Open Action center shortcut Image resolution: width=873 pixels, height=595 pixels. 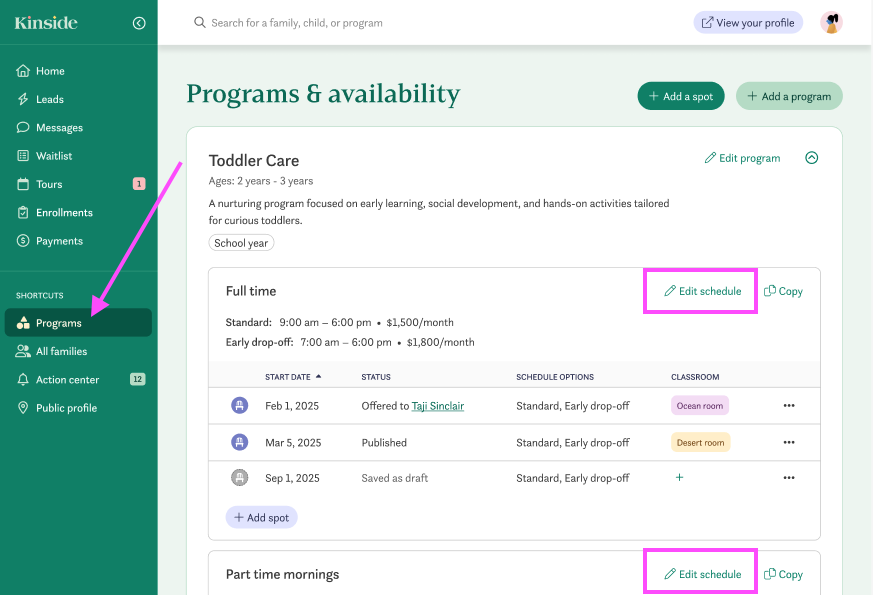click(67, 380)
